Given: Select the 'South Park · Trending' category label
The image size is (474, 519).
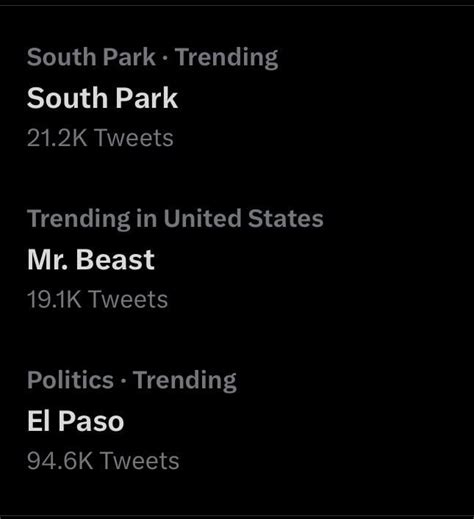Looking at the screenshot, I should pyautogui.click(x=152, y=57).
